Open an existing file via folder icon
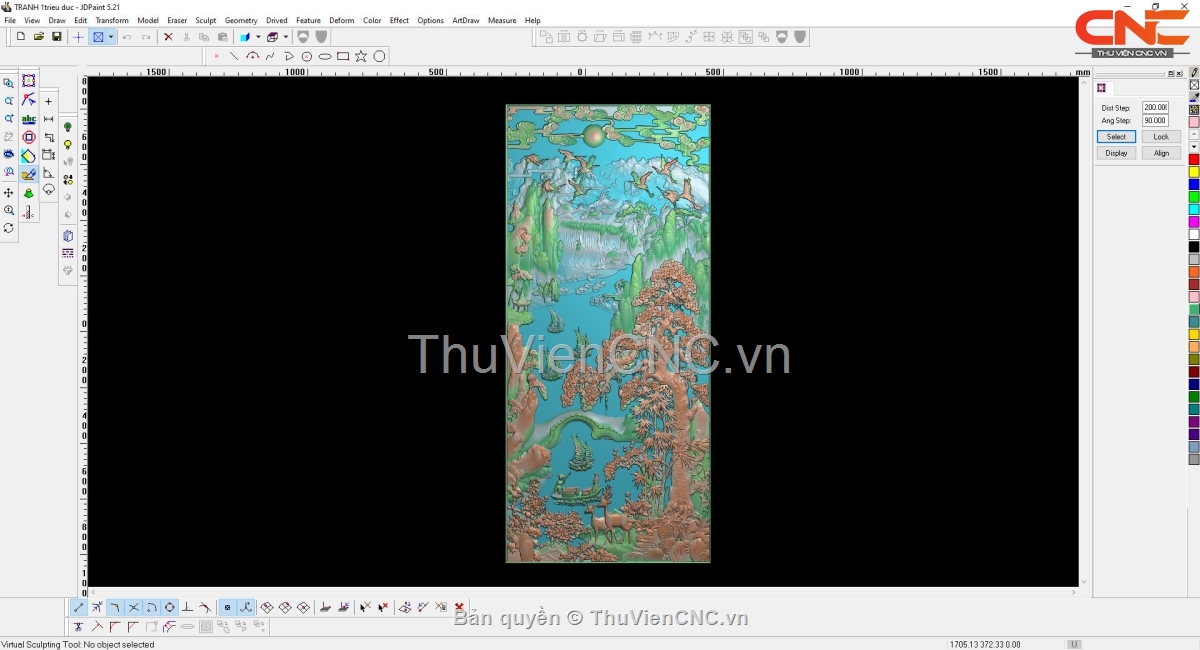The height and width of the screenshot is (650, 1200). [x=39, y=37]
